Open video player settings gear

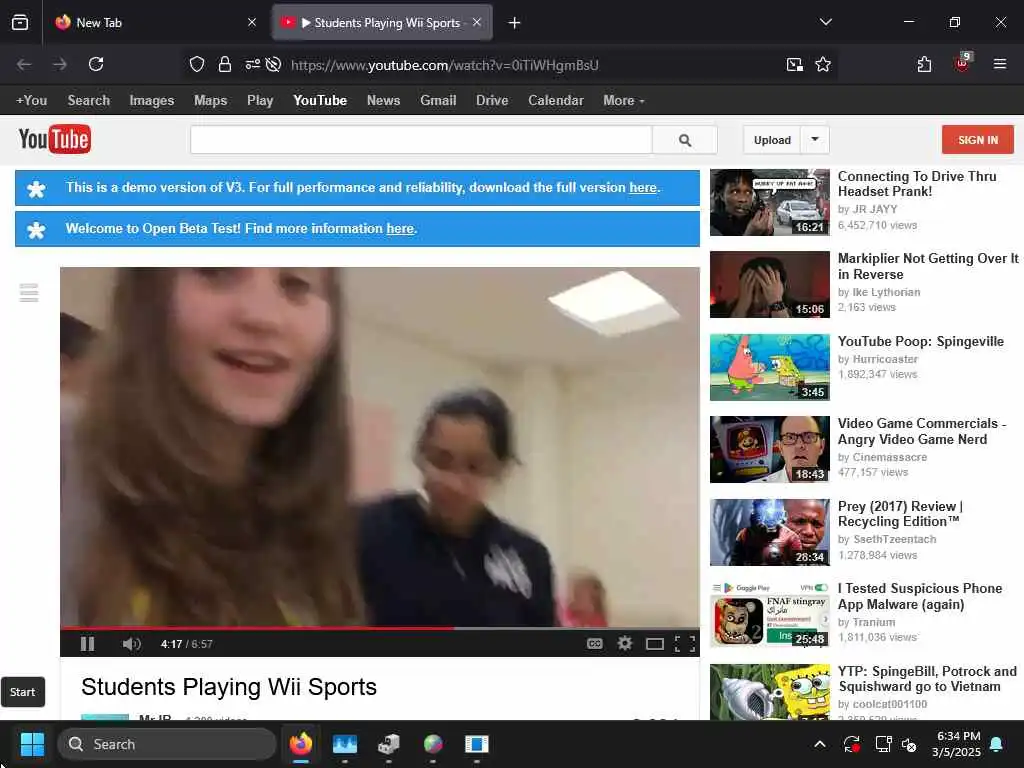tap(625, 644)
